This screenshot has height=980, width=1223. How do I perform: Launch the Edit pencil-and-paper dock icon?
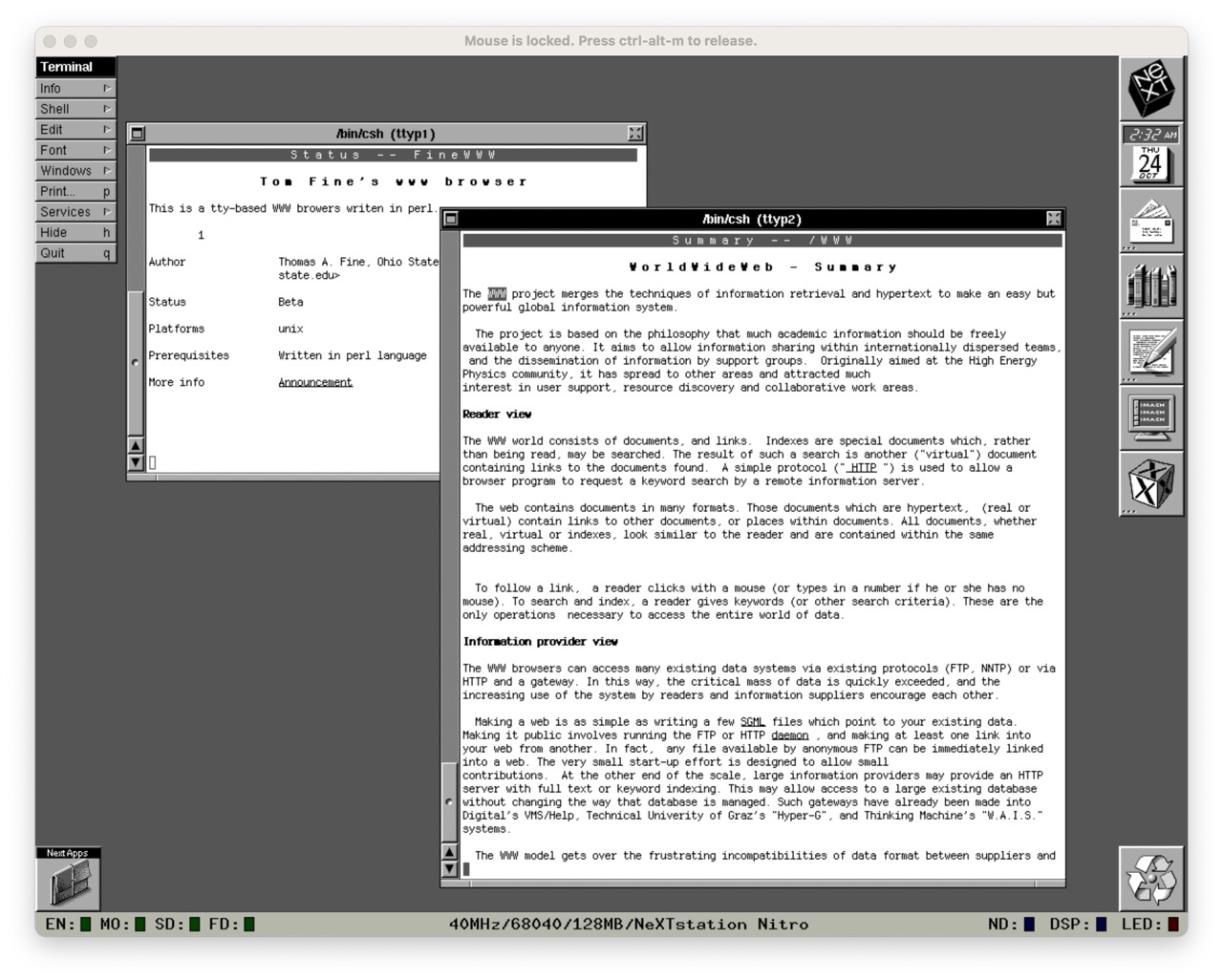[x=1151, y=352]
